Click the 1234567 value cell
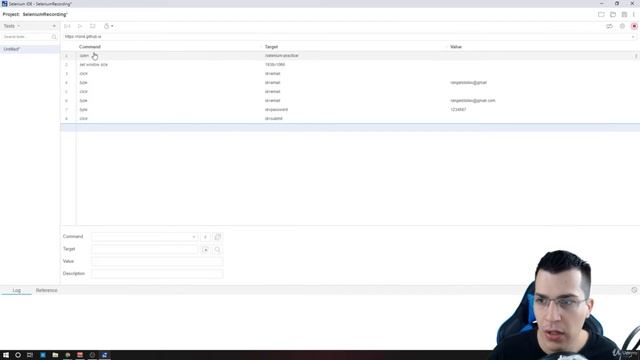The height and width of the screenshot is (360, 640). pyautogui.click(x=458, y=109)
